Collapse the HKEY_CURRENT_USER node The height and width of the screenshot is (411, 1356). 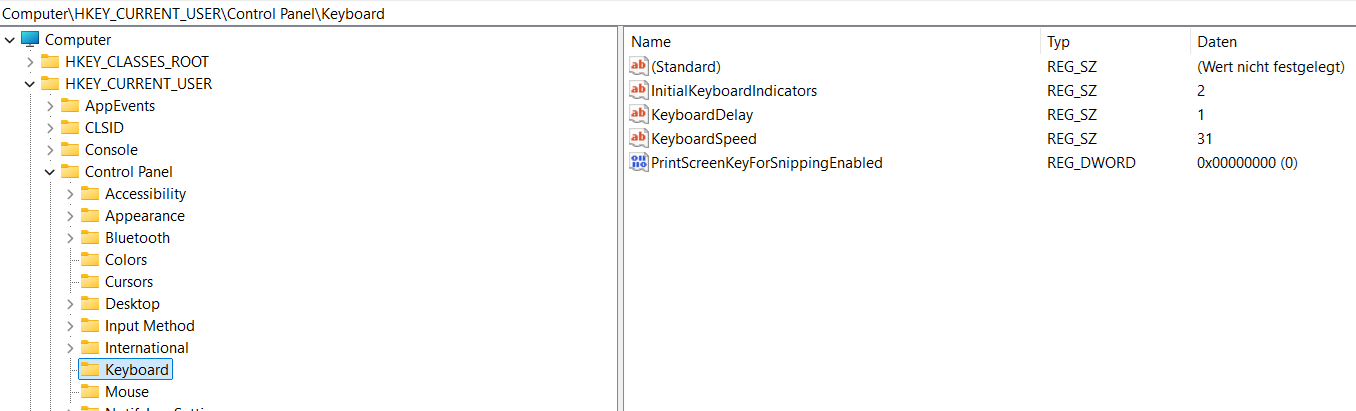(x=30, y=84)
